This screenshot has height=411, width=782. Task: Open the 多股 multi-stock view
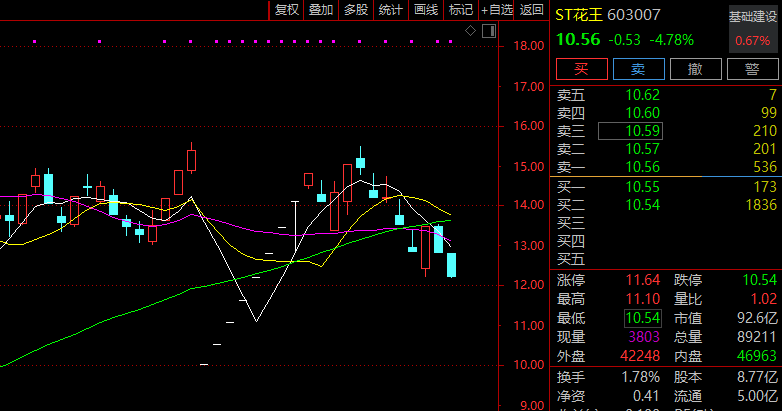(x=356, y=10)
